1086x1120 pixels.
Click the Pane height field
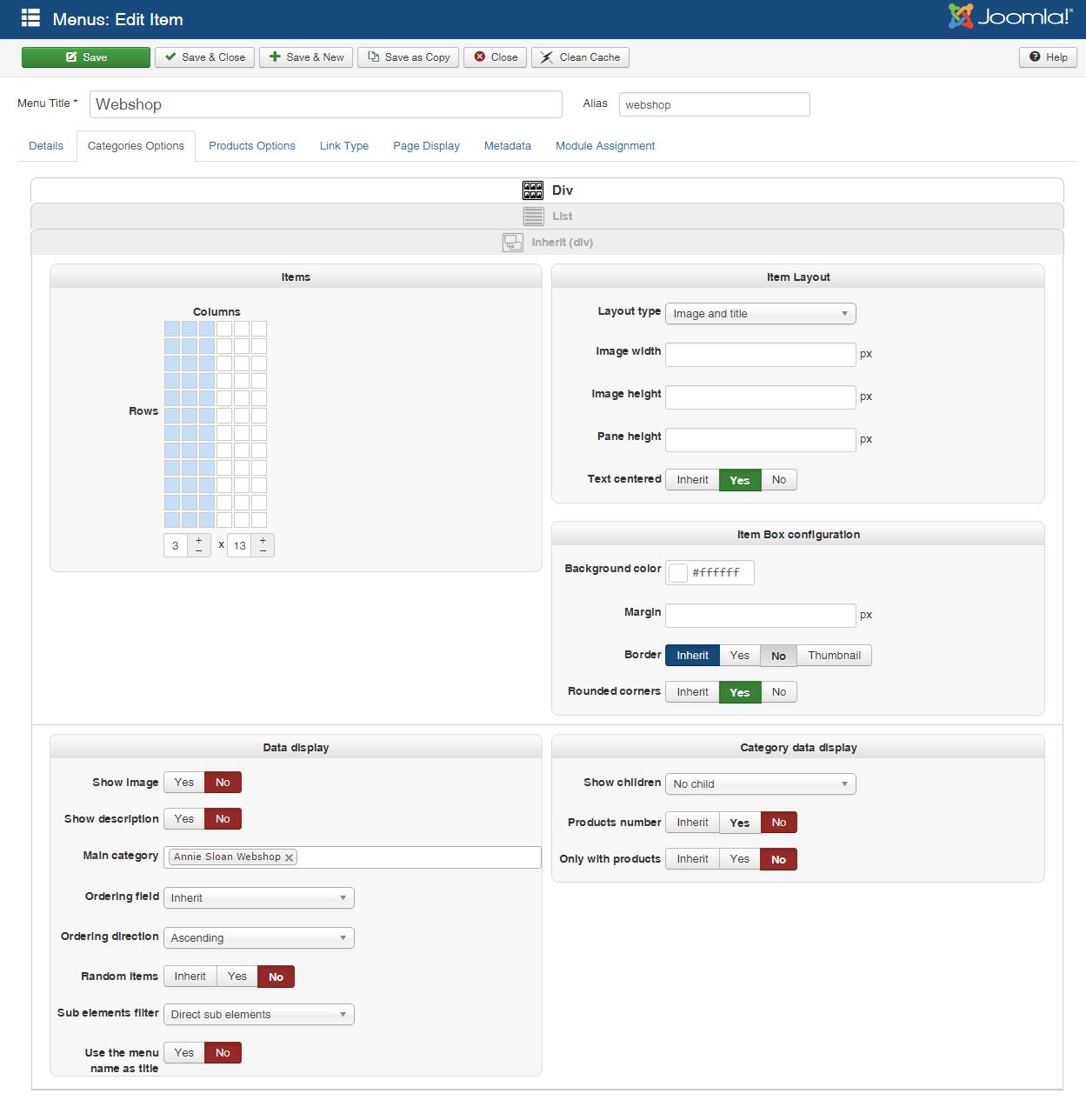(x=761, y=440)
